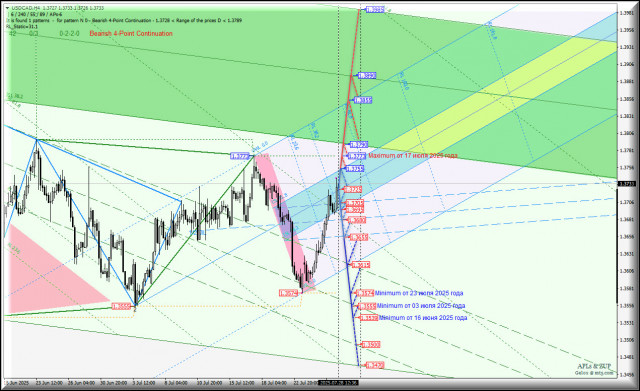
Task: Click 15 Jul 12:00 on time axis
Action: [241, 383]
